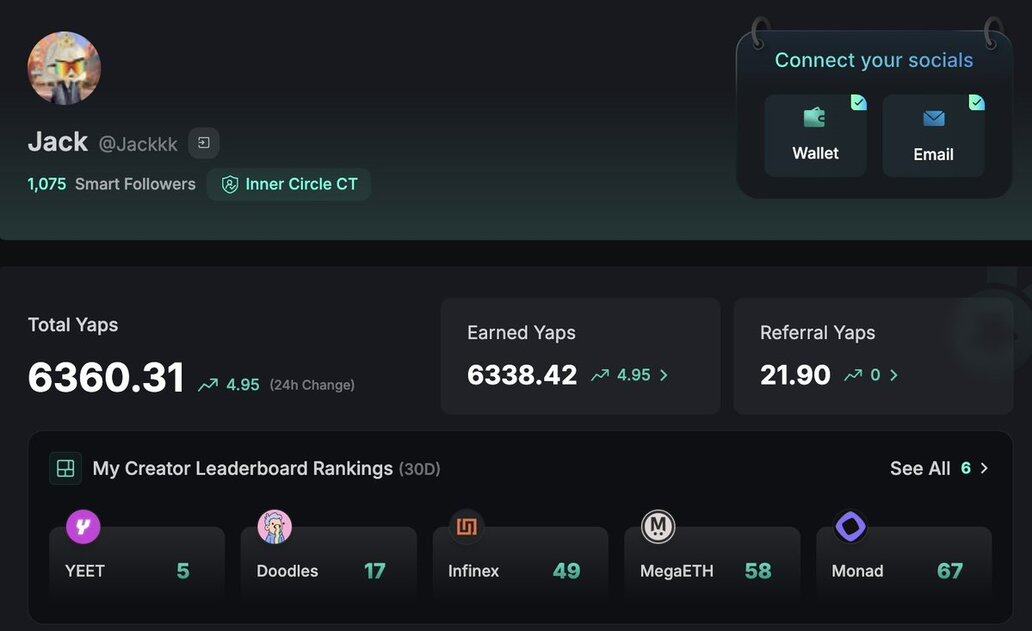Click the Wallet icon in socials card

(815, 118)
